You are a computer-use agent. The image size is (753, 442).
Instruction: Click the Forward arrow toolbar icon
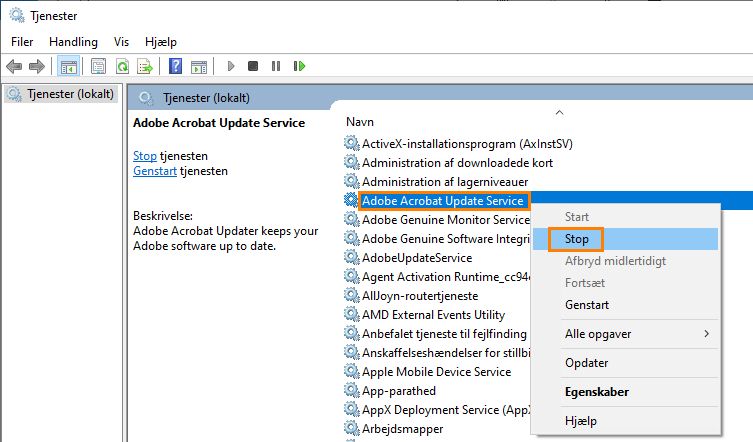pyautogui.click(x=37, y=66)
